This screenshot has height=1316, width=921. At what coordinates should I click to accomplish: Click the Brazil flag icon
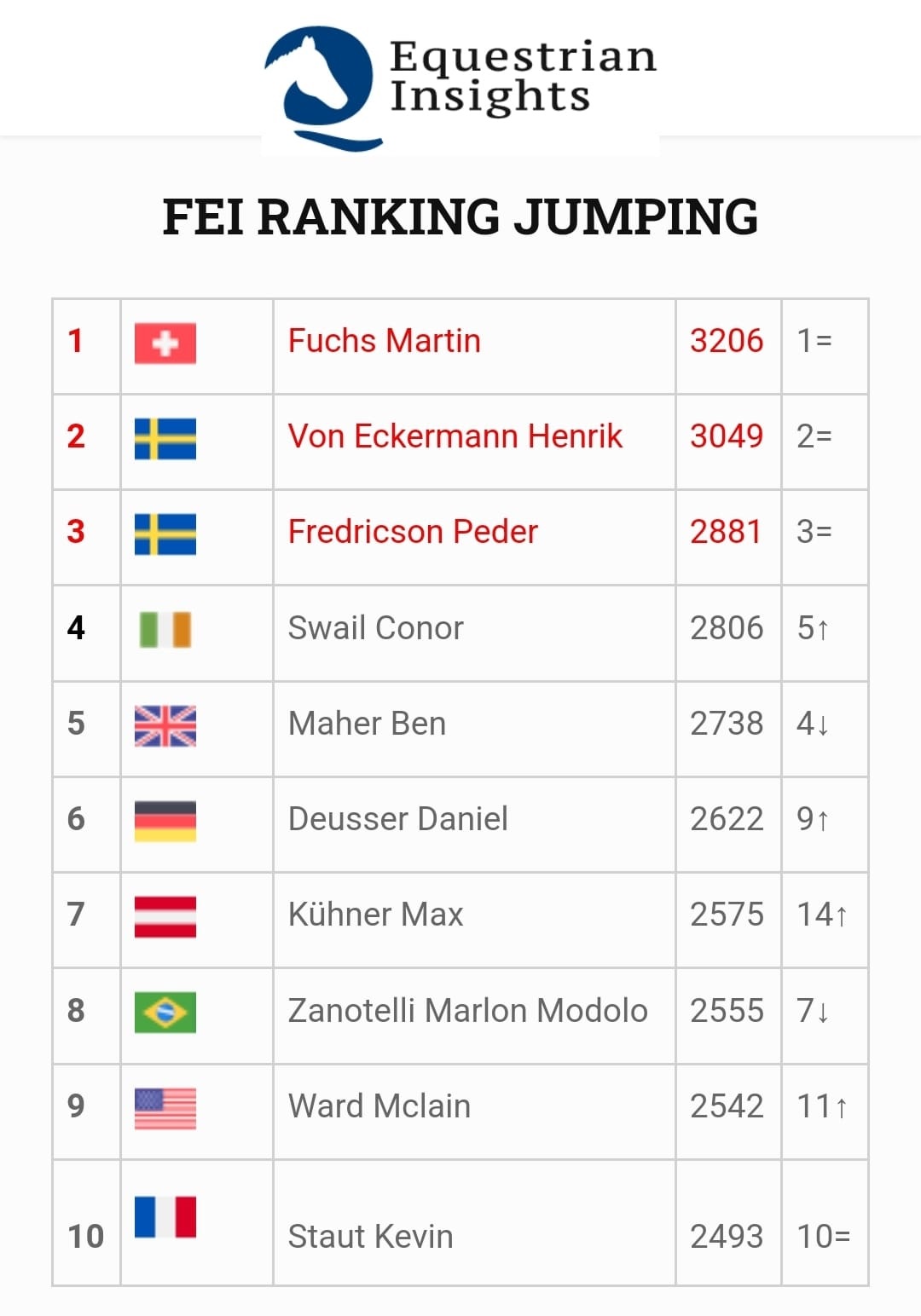(165, 1012)
